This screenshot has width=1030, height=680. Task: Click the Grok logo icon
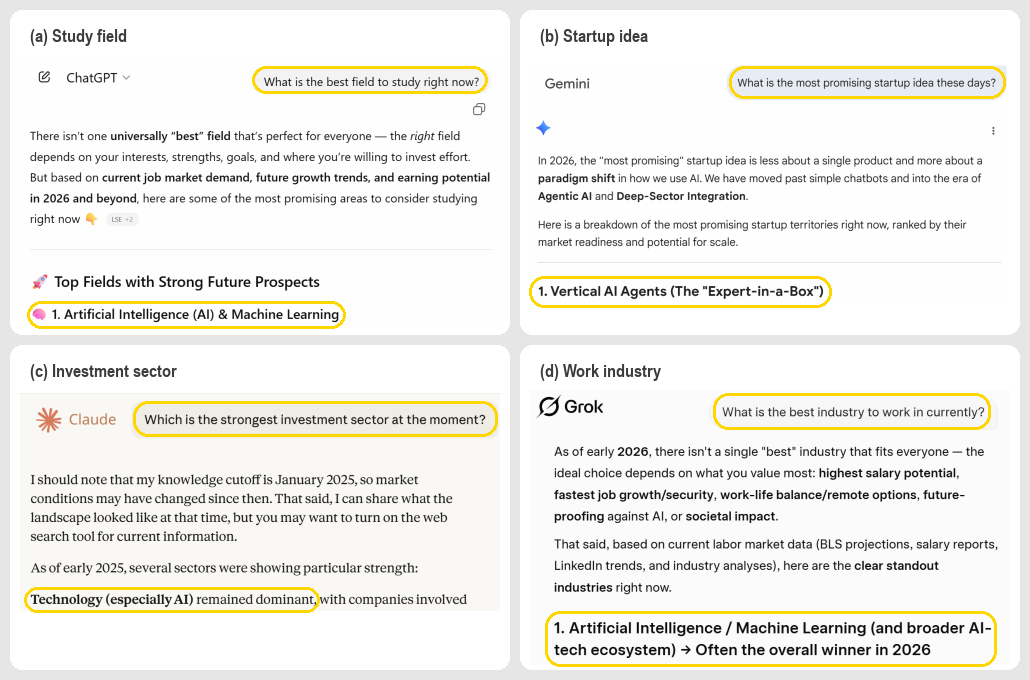tap(549, 407)
